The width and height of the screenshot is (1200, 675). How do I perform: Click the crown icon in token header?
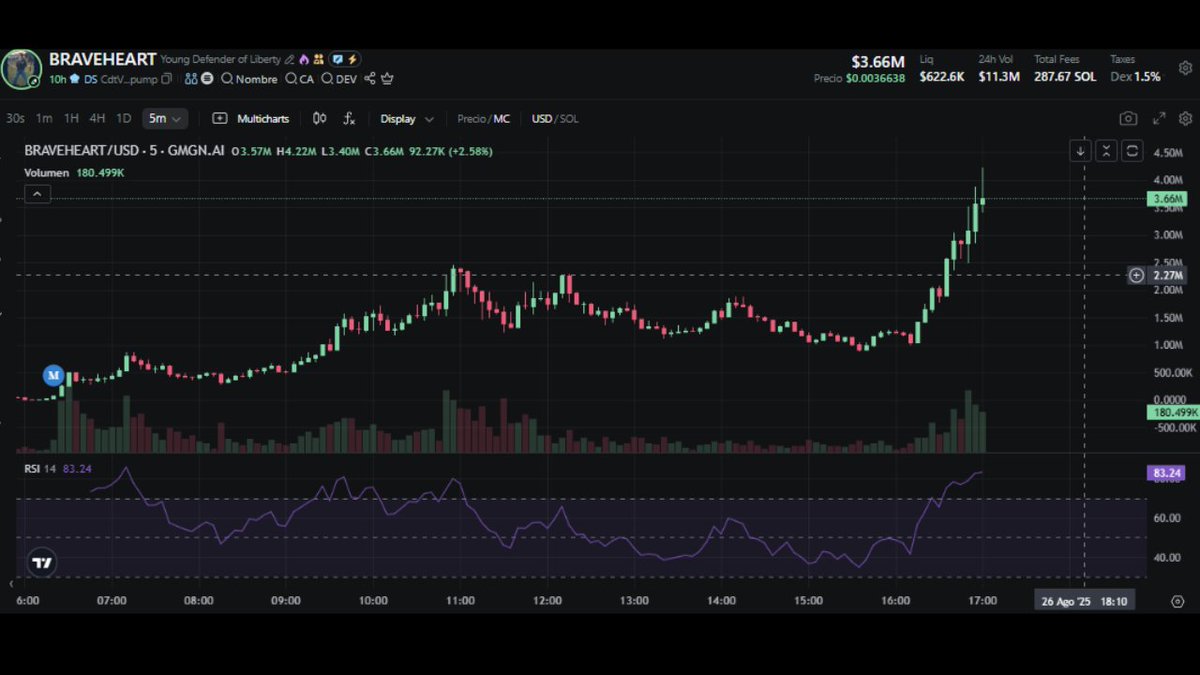(x=387, y=79)
